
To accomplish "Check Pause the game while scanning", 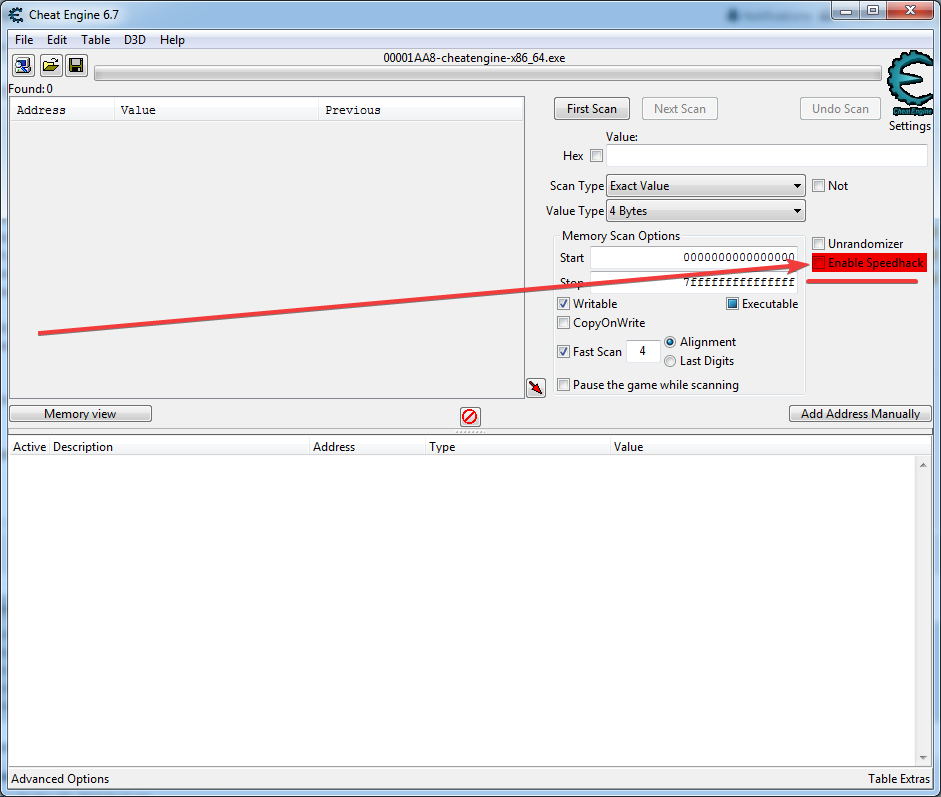I will click(x=563, y=385).
